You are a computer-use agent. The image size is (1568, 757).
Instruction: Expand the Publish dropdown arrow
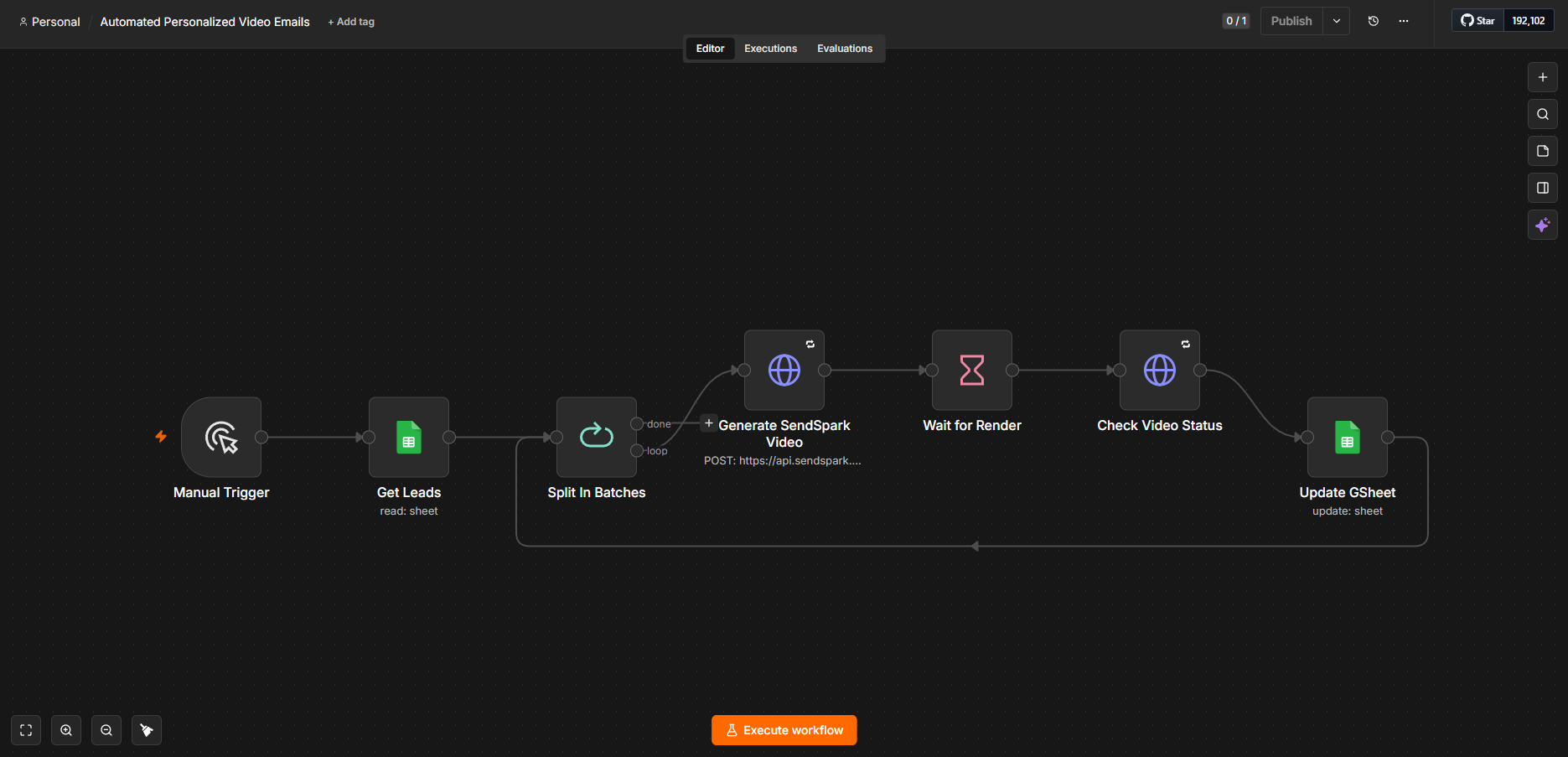(1337, 21)
